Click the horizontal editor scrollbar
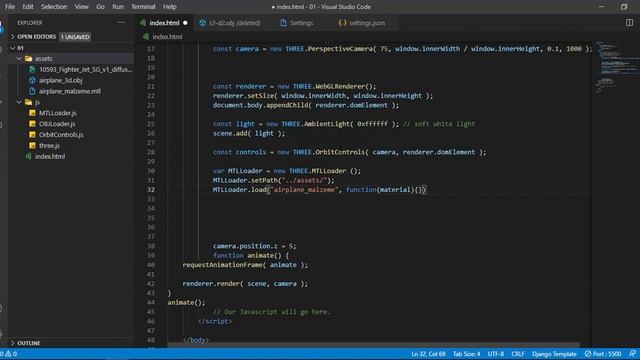Screen dimensions: 640x360 [373, 345]
